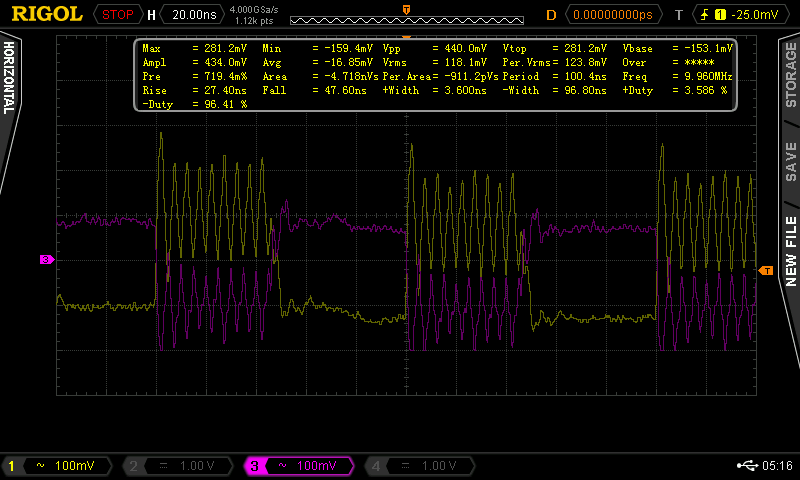Click the magenta channel 3 ground marker
This screenshot has height=480, width=800.
click(x=47, y=260)
